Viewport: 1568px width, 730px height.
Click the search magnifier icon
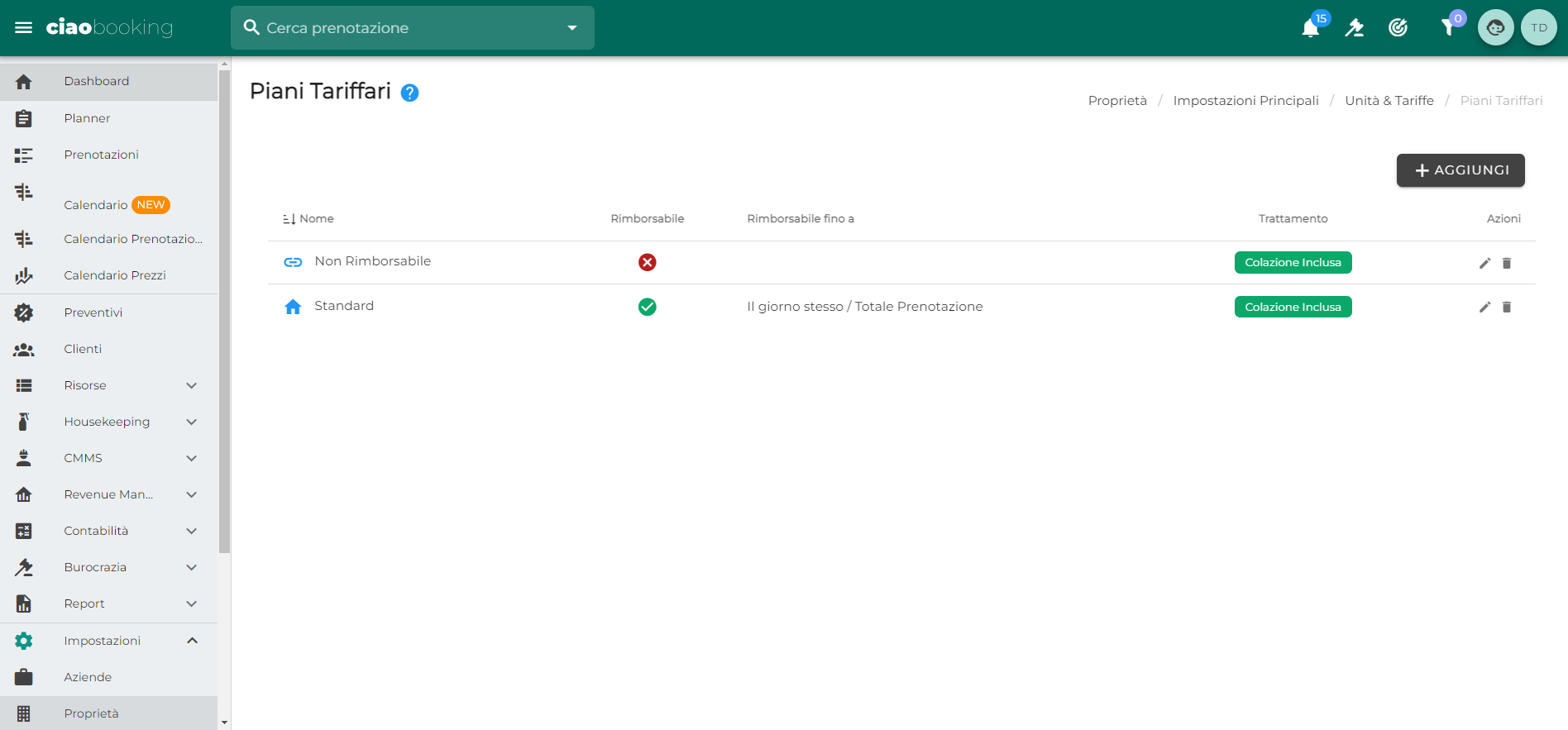point(251,27)
